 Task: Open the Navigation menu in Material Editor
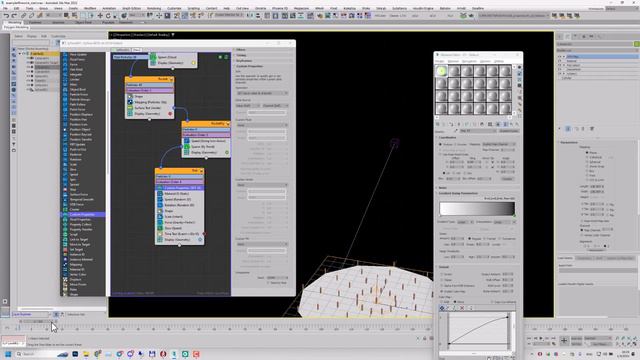click(x=469, y=61)
